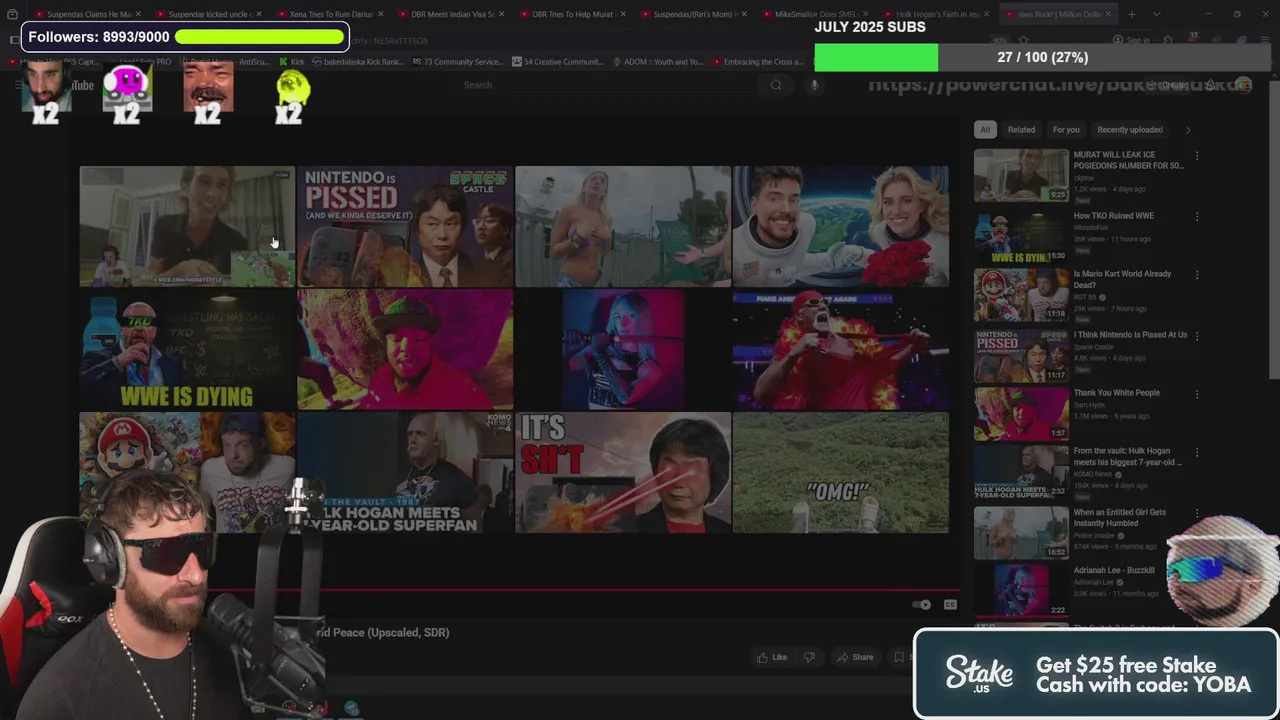Click the thumbs-down dislike icon
Screen dimensions: 1280x720
(x=809, y=657)
